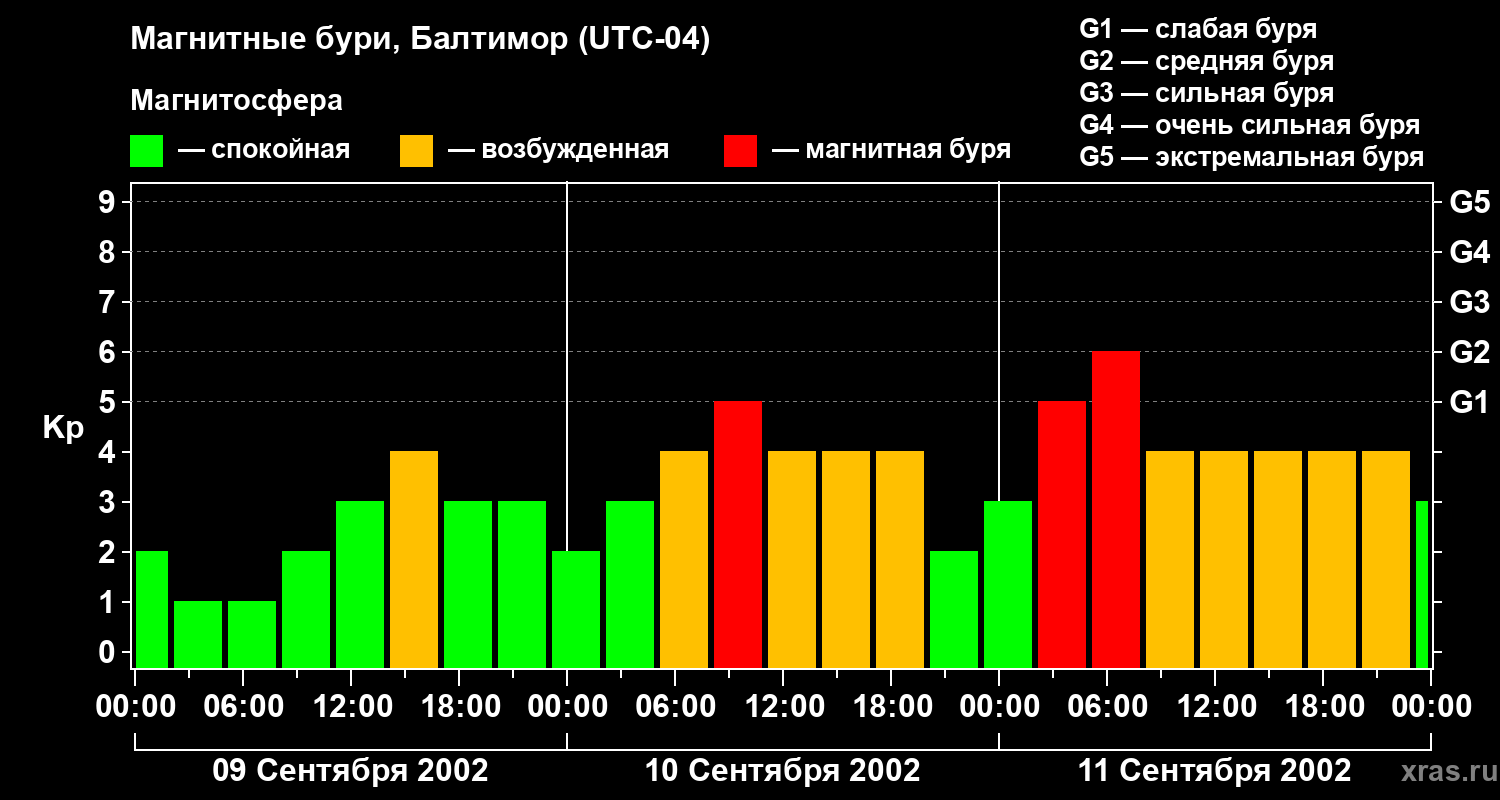This screenshot has height=800, width=1500.
Task: Click the 'G5 — экстремальная буря' legend line
Action: tap(1251, 157)
